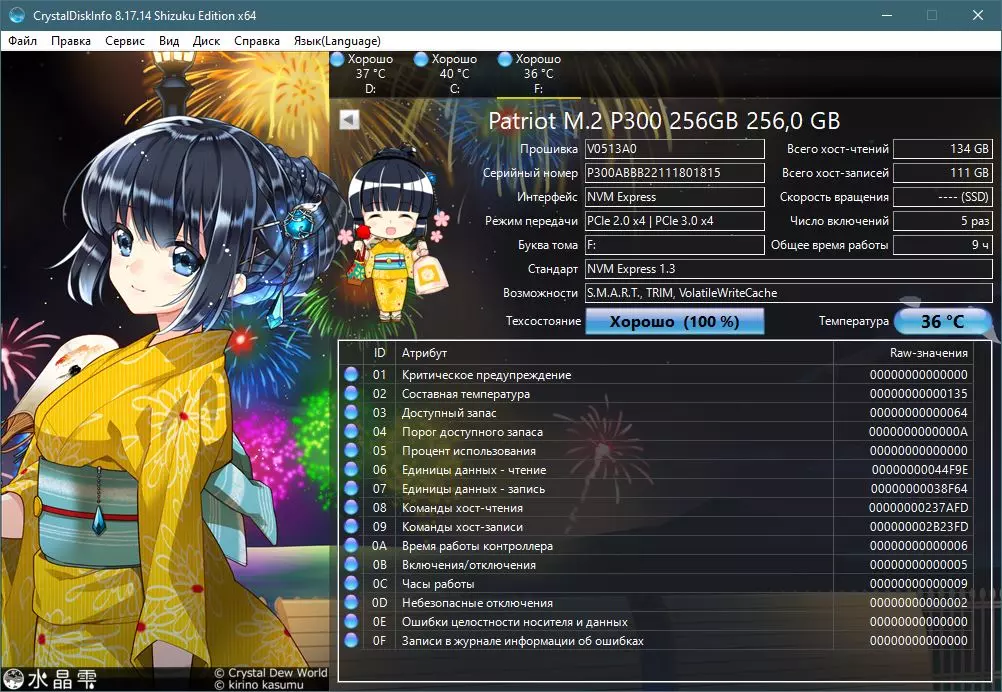Click the chibi Shizuku character image
1002x692 pixels.
click(396, 235)
